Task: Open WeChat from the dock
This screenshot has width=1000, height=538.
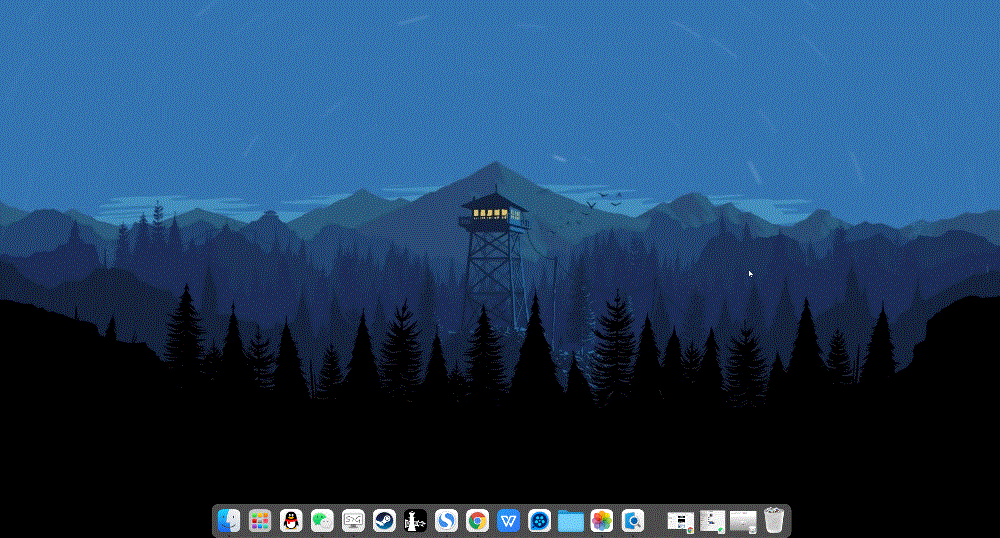Action: coord(322,521)
